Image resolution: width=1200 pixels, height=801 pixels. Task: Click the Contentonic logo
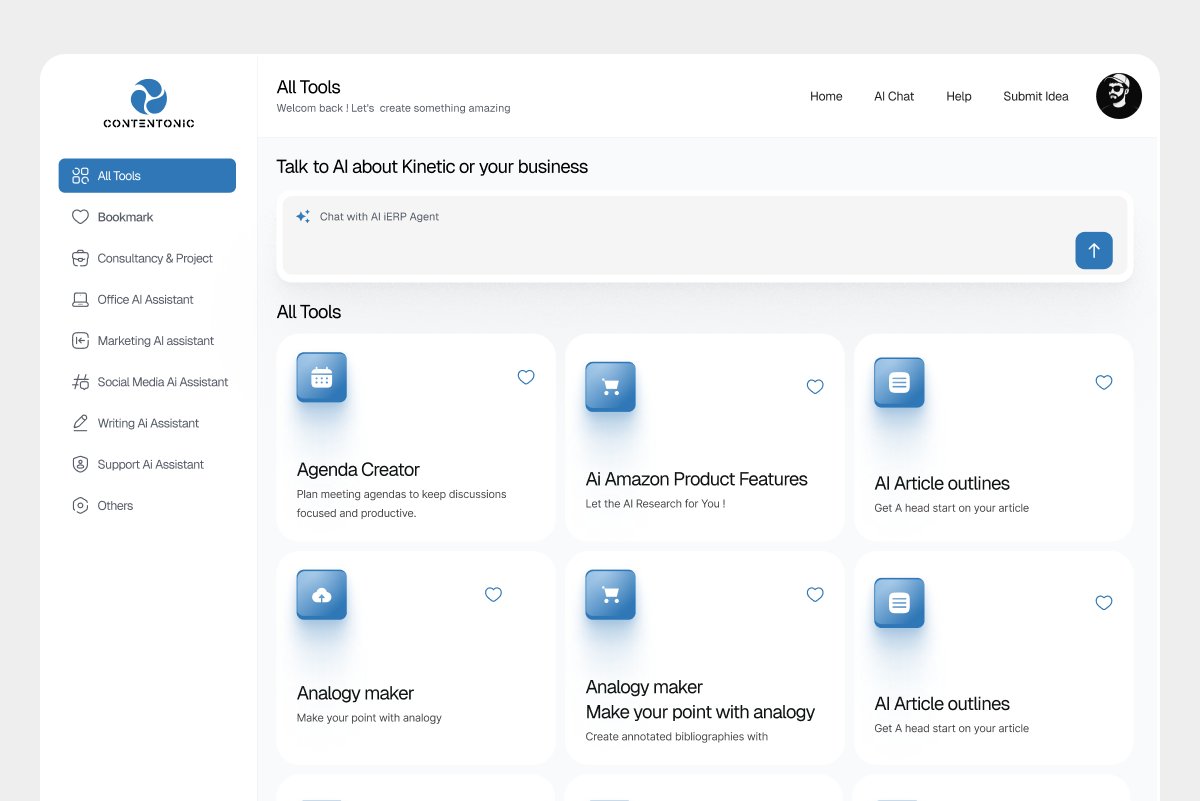click(x=148, y=104)
